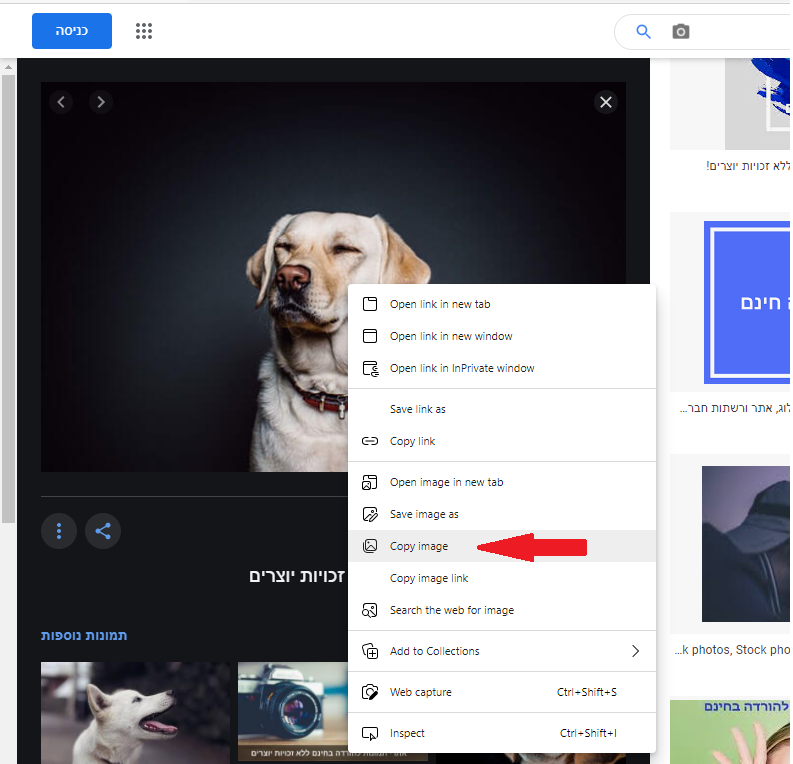Open the blue paint splash result thumbnail
The image size is (793, 764).
click(x=757, y=104)
